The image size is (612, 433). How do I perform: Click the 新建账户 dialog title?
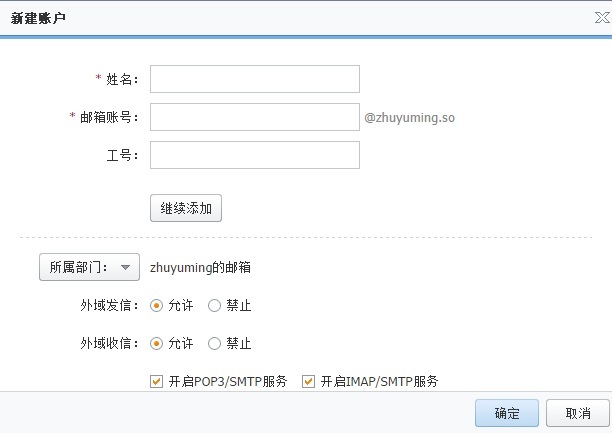pyautogui.click(x=40, y=18)
